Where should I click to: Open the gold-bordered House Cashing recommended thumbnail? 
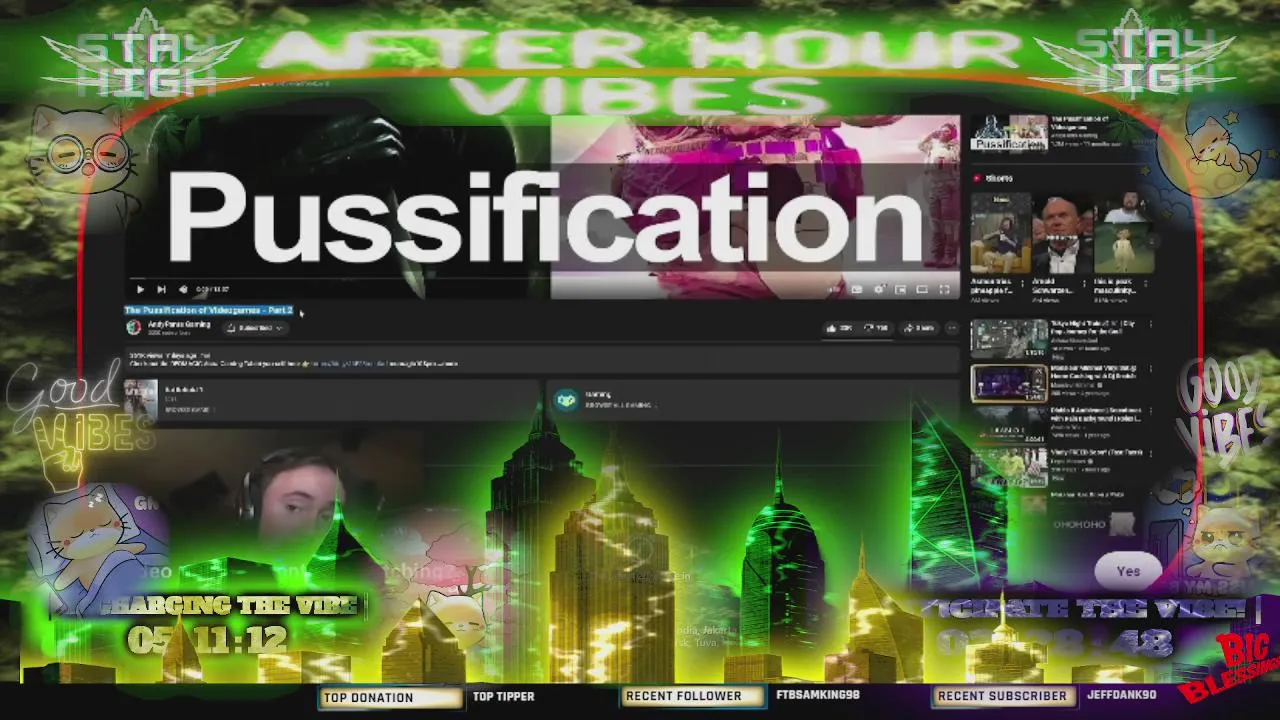pyautogui.click(x=1009, y=383)
